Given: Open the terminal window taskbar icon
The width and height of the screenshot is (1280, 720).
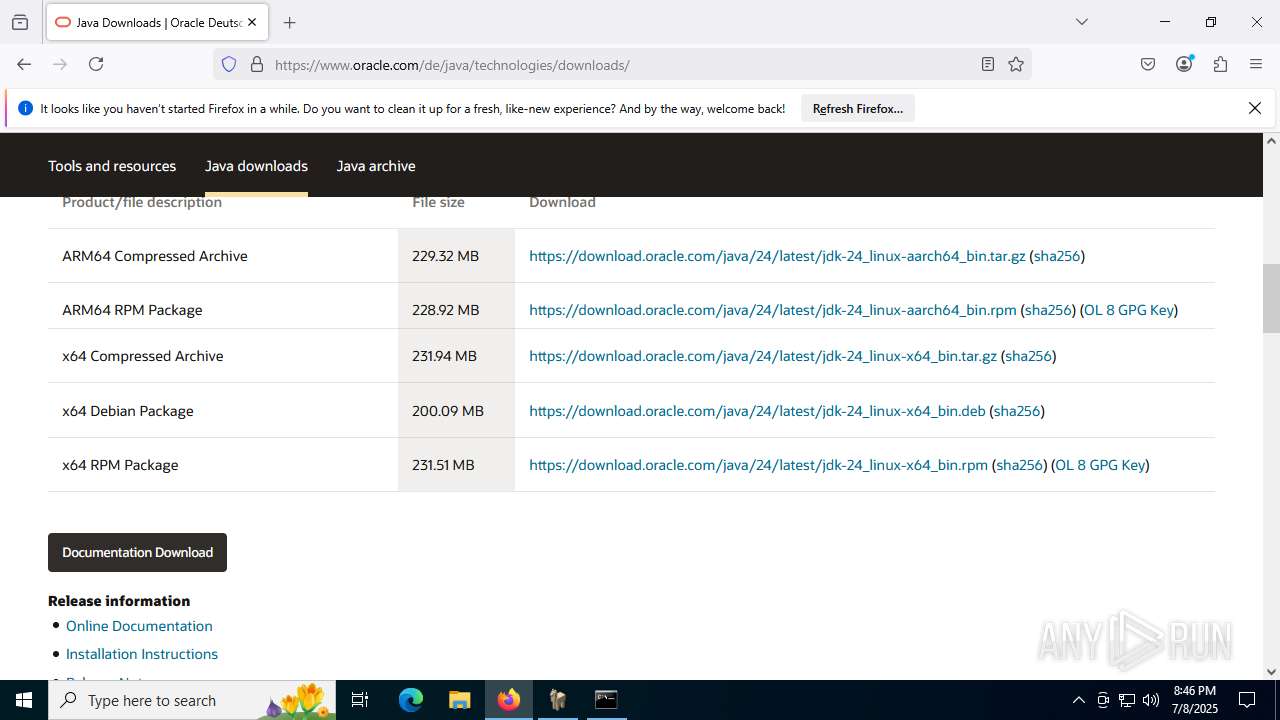Looking at the screenshot, I should [x=606, y=700].
